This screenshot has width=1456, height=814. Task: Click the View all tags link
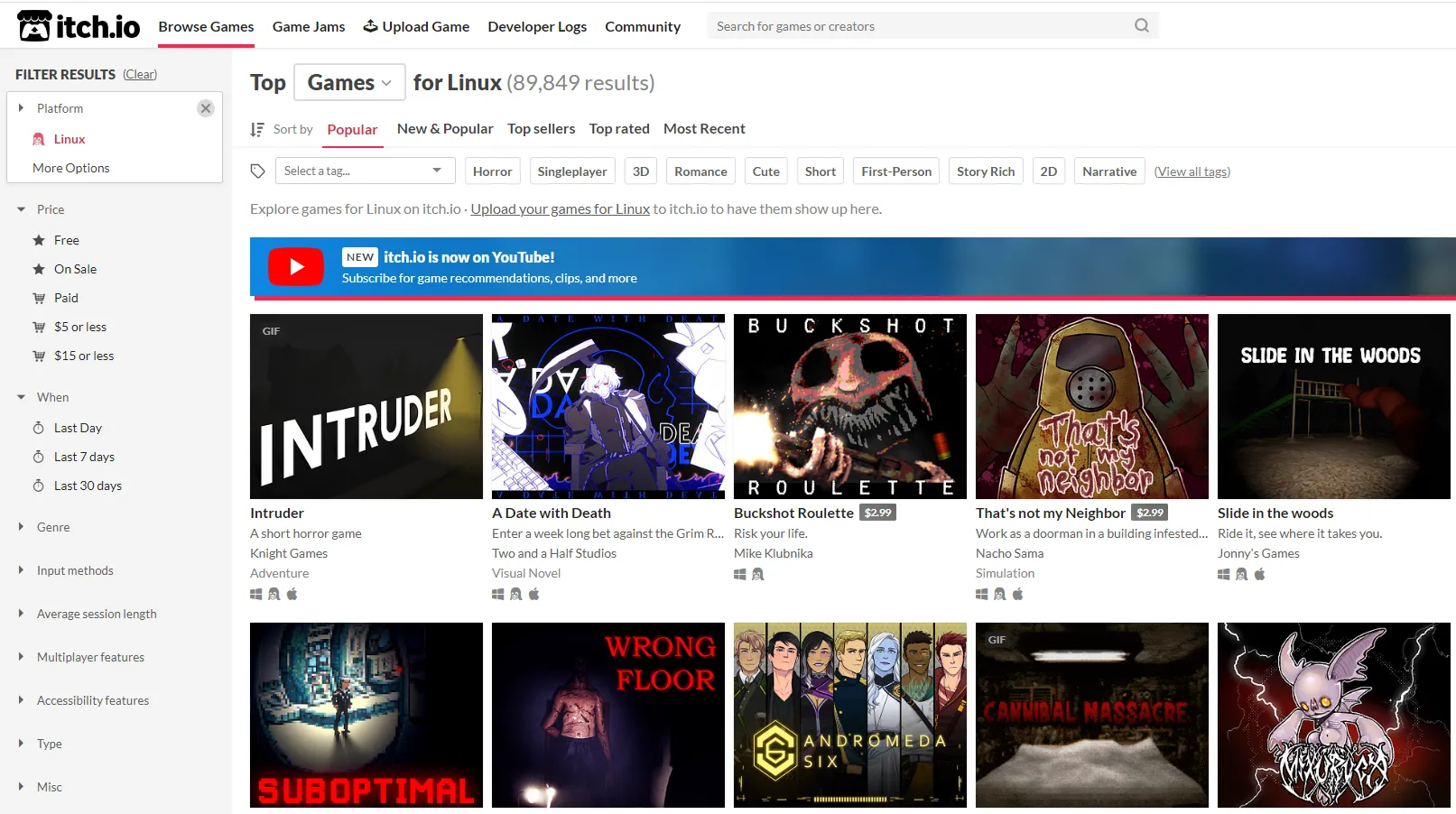point(1192,171)
